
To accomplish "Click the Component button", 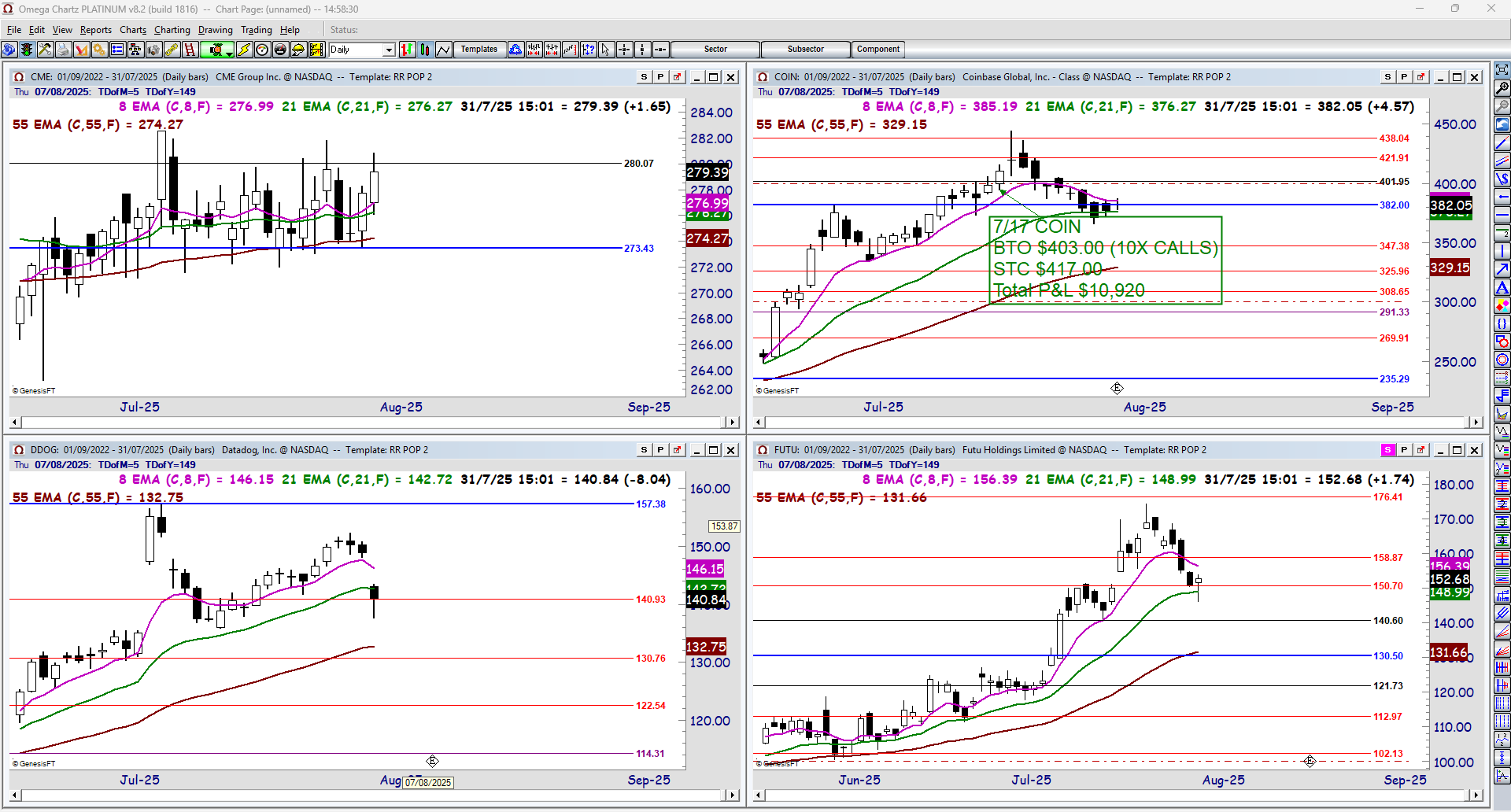I will [878, 50].
